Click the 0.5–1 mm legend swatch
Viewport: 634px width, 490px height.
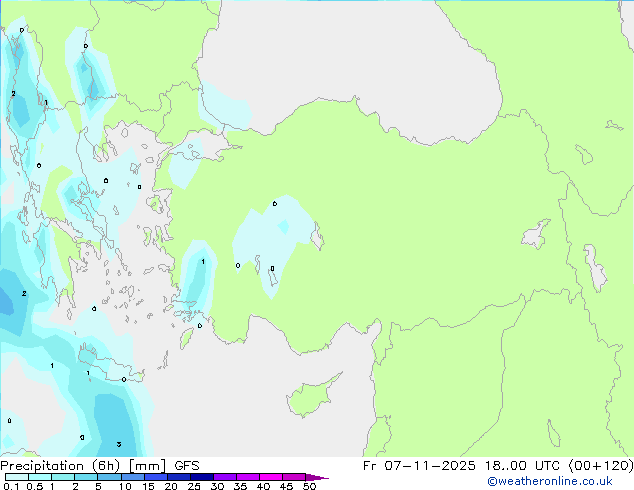[x=40, y=477]
